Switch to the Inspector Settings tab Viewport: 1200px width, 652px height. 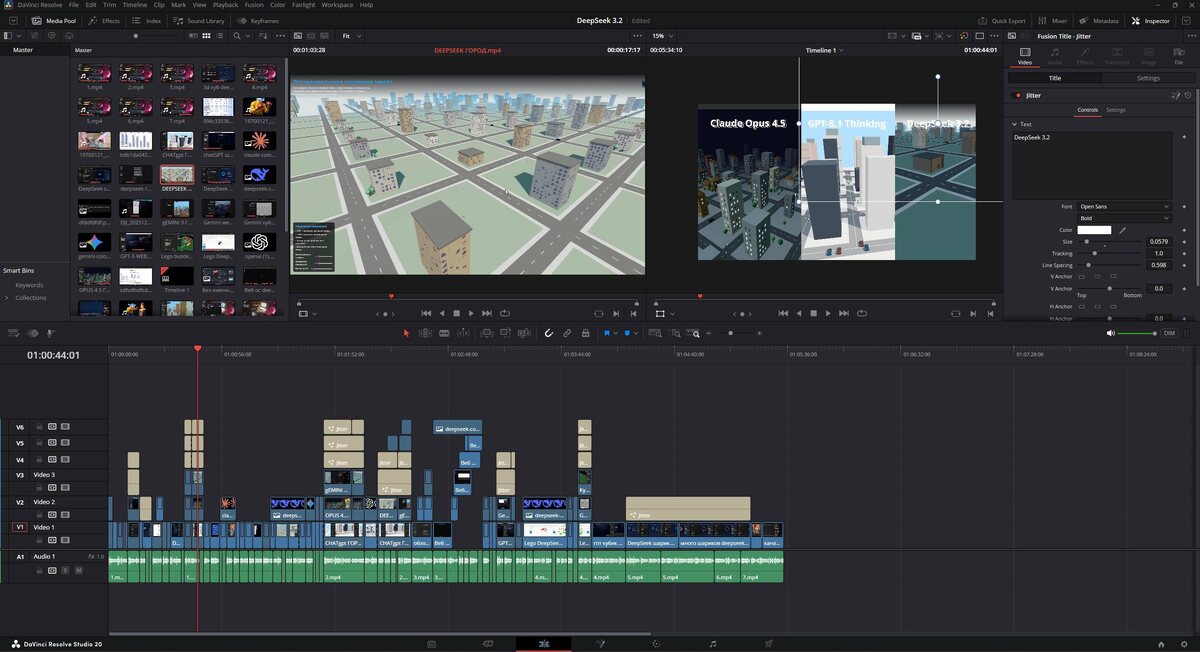[1148, 78]
